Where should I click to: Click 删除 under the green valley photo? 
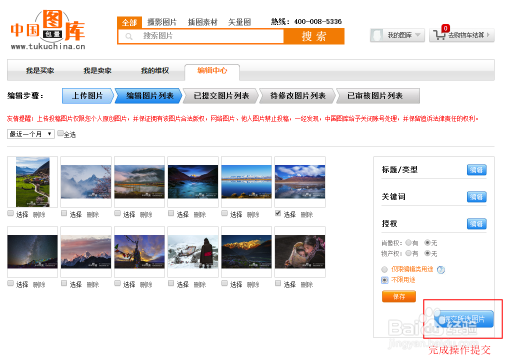(x=39, y=215)
